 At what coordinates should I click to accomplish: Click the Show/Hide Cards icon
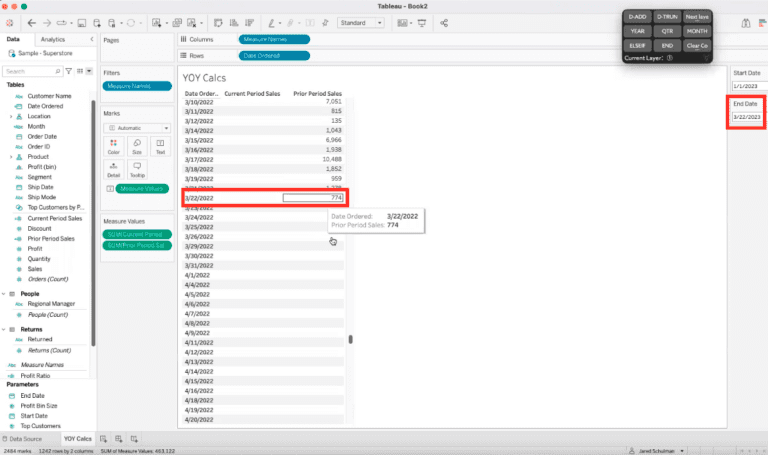click(x=402, y=23)
